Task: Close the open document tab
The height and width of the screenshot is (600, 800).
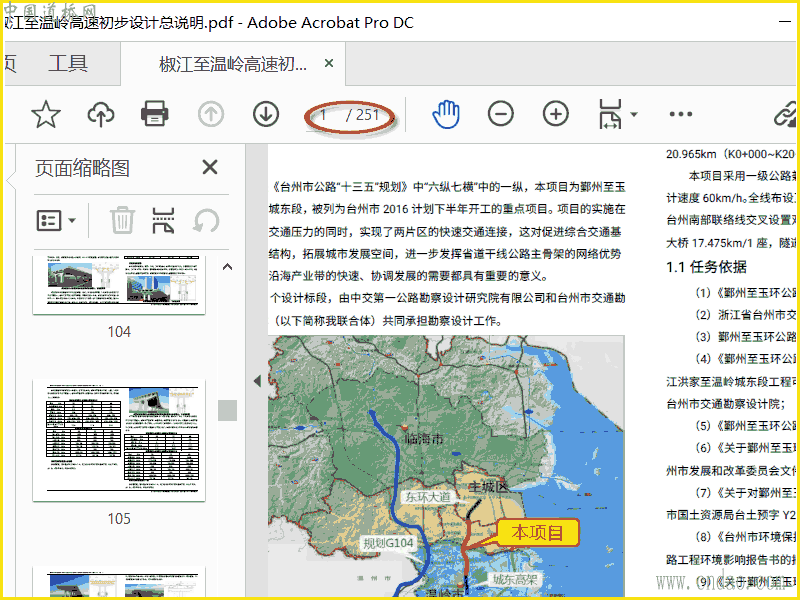Action: [x=329, y=65]
